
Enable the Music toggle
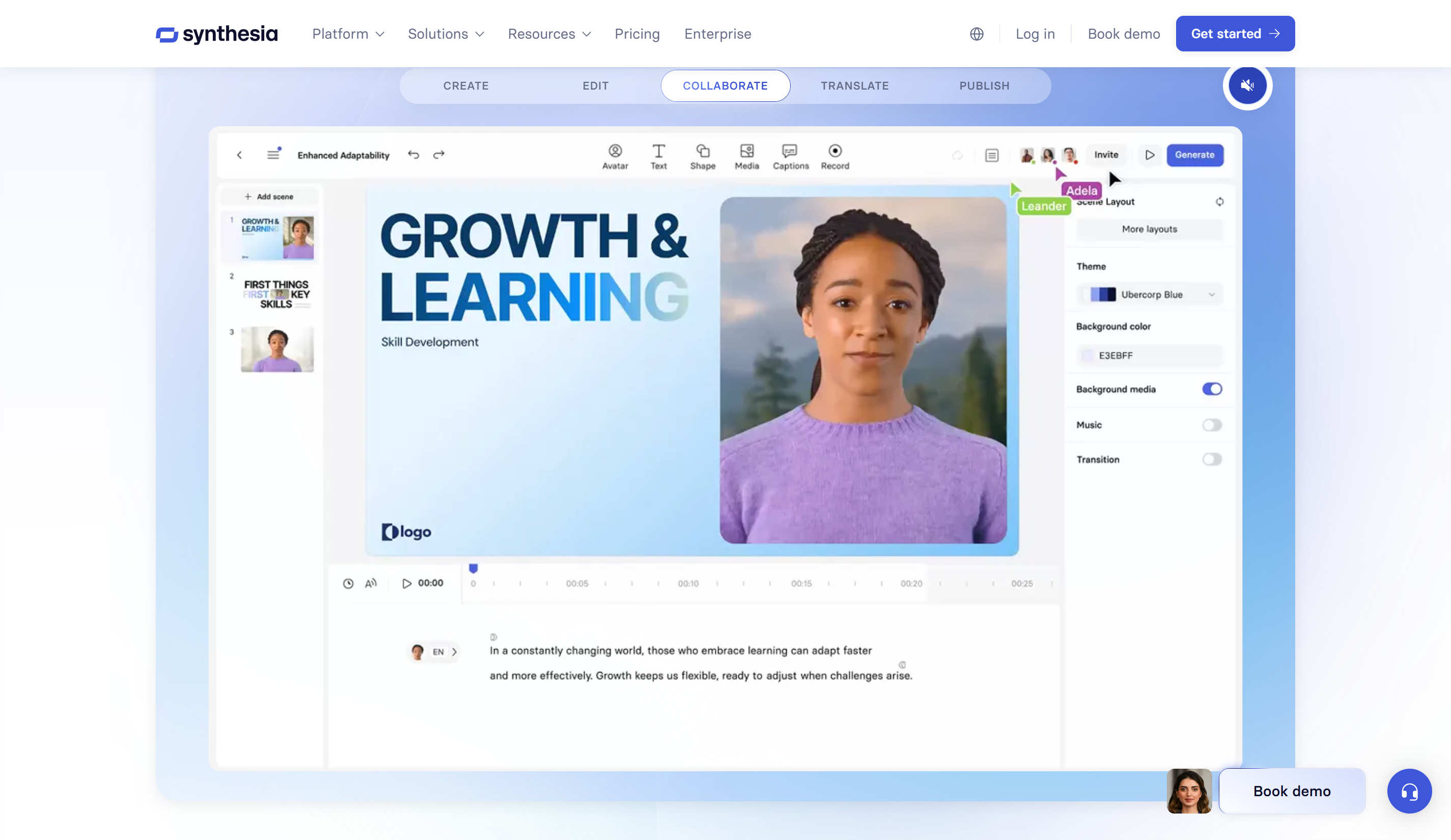point(1212,425)
